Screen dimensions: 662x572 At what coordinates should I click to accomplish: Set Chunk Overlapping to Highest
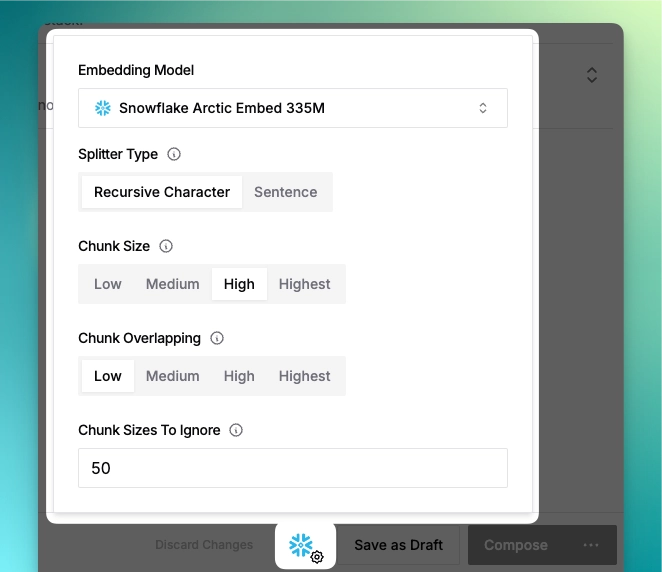click(x=304, y=376)
